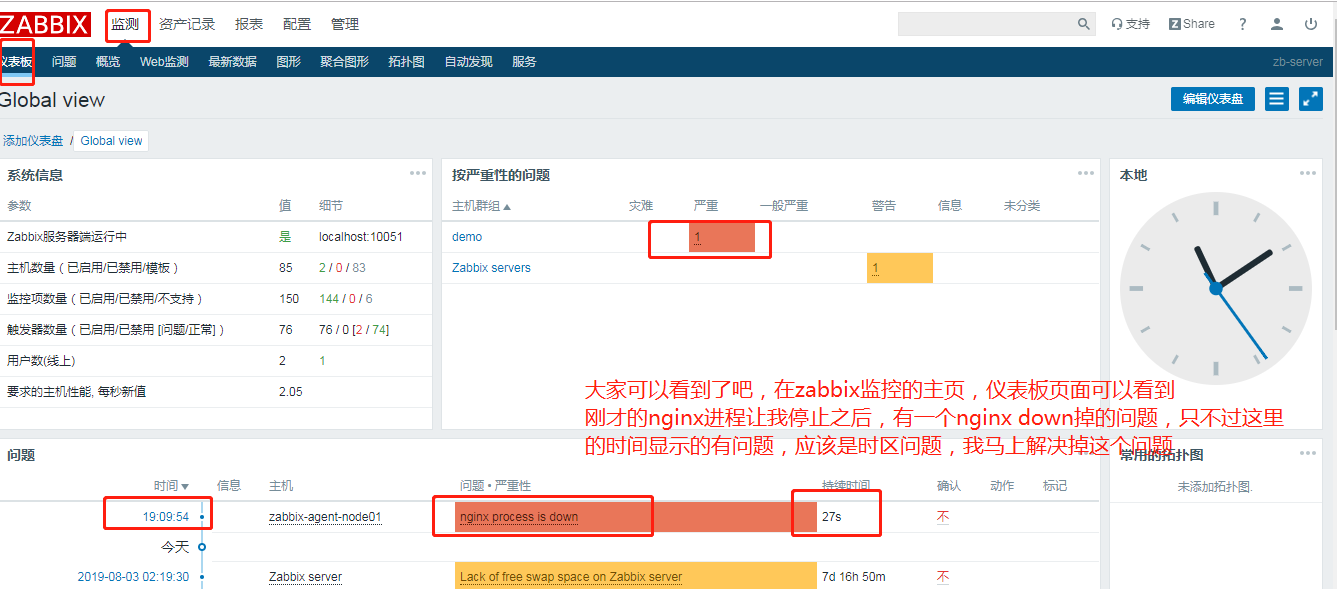The width and height of the screenshot is (1337, 589).
Task: Go to the 自动发现 submenu
Action: pyautogui.click(x=468, y=62)
